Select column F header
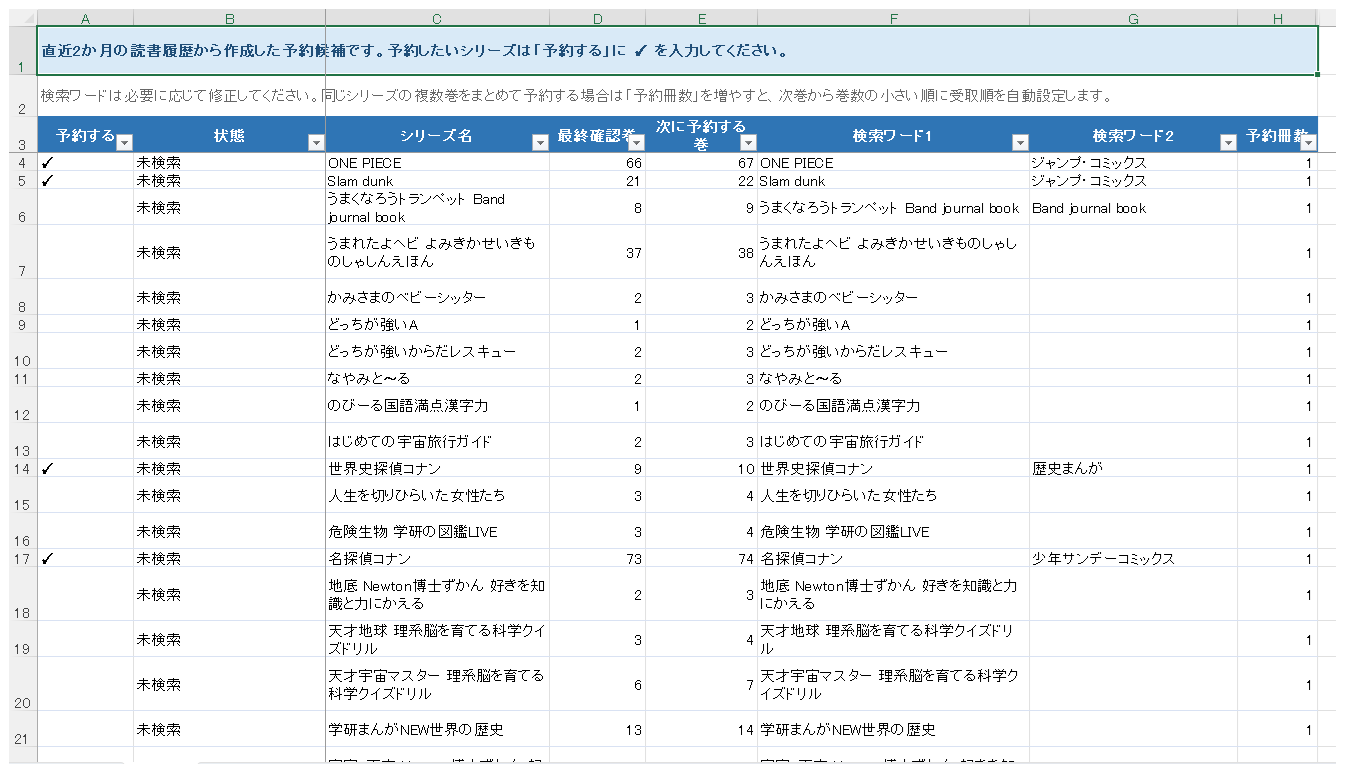The width and height of the screenshot is (1354, 764). pos(893,19)
